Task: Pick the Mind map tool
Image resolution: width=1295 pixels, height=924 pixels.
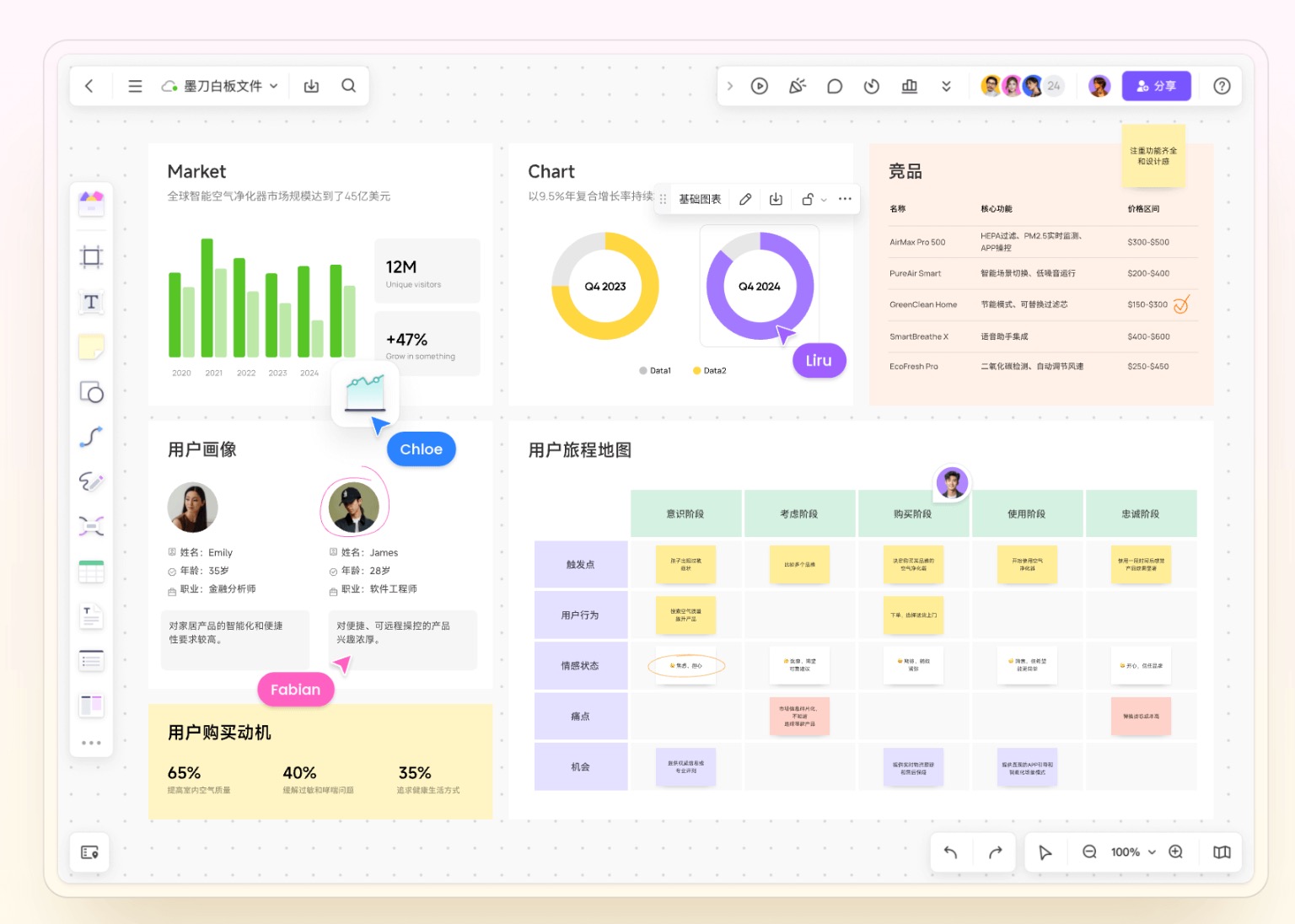Action: 91,526
